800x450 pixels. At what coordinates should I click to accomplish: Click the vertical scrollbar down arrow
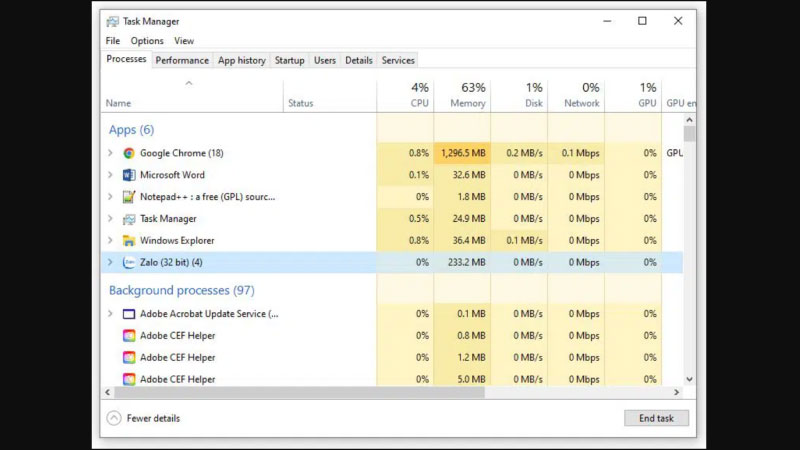click(x=689, y=379)
